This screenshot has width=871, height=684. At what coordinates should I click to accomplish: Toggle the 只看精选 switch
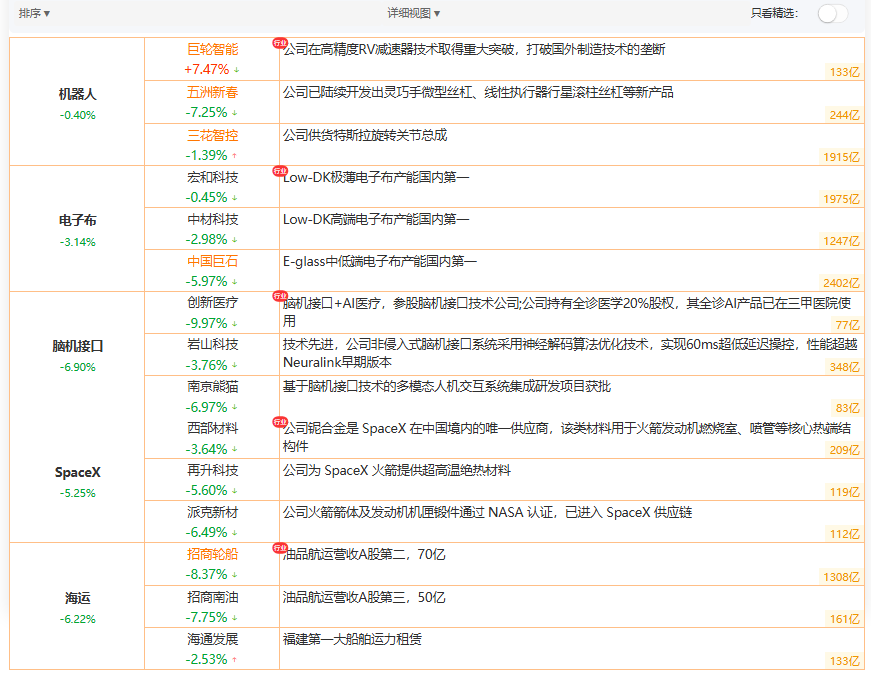(x=832, y=14)
